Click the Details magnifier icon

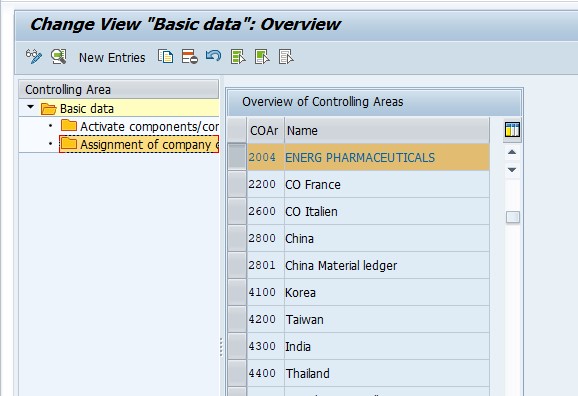click(59, 57)
